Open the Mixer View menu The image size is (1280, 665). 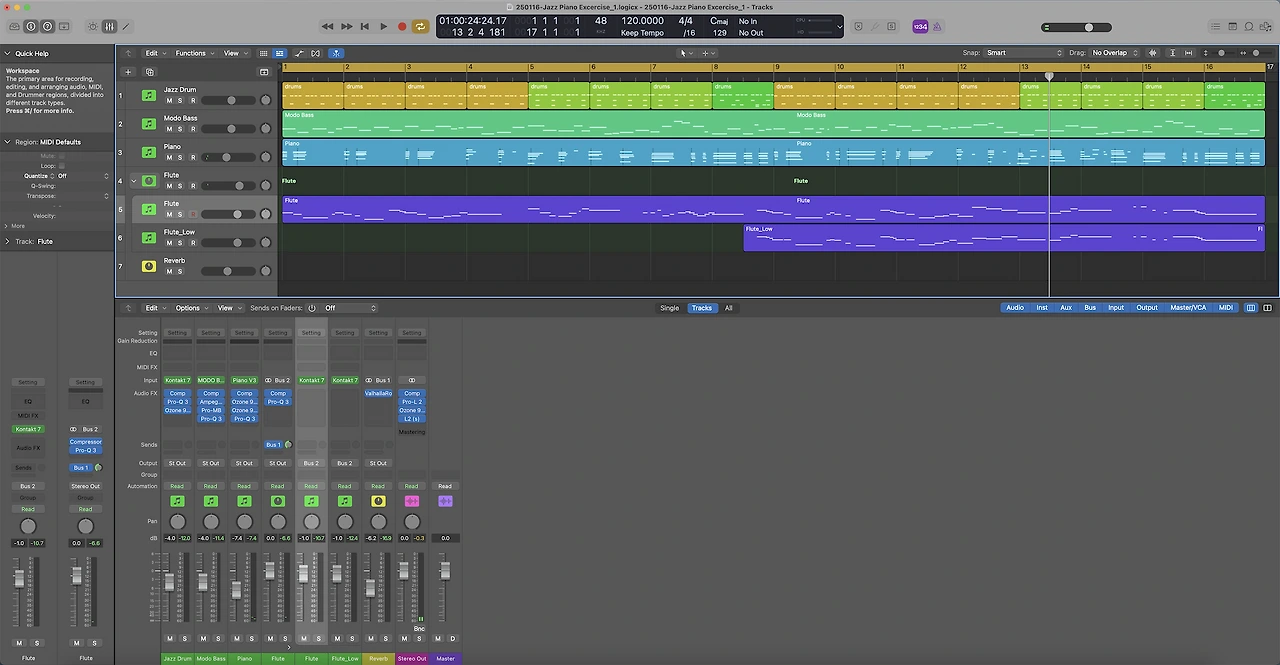click(228, 308)
